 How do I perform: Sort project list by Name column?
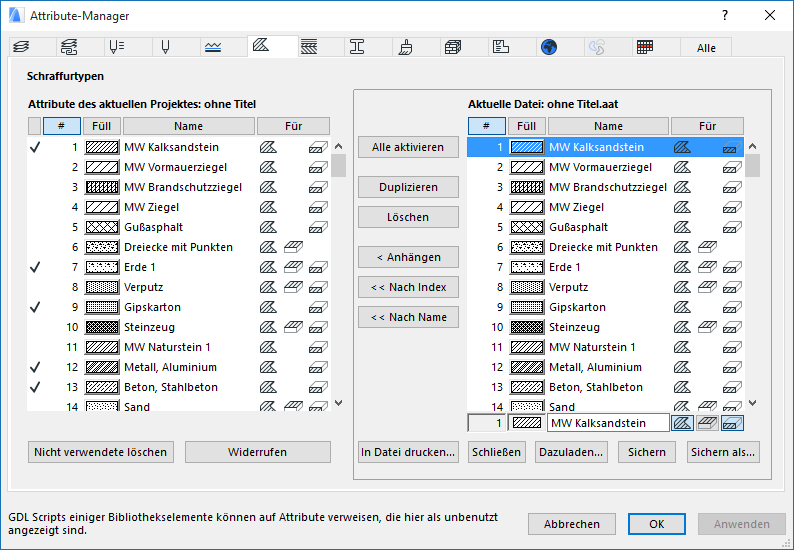click(x=188, y=126)
